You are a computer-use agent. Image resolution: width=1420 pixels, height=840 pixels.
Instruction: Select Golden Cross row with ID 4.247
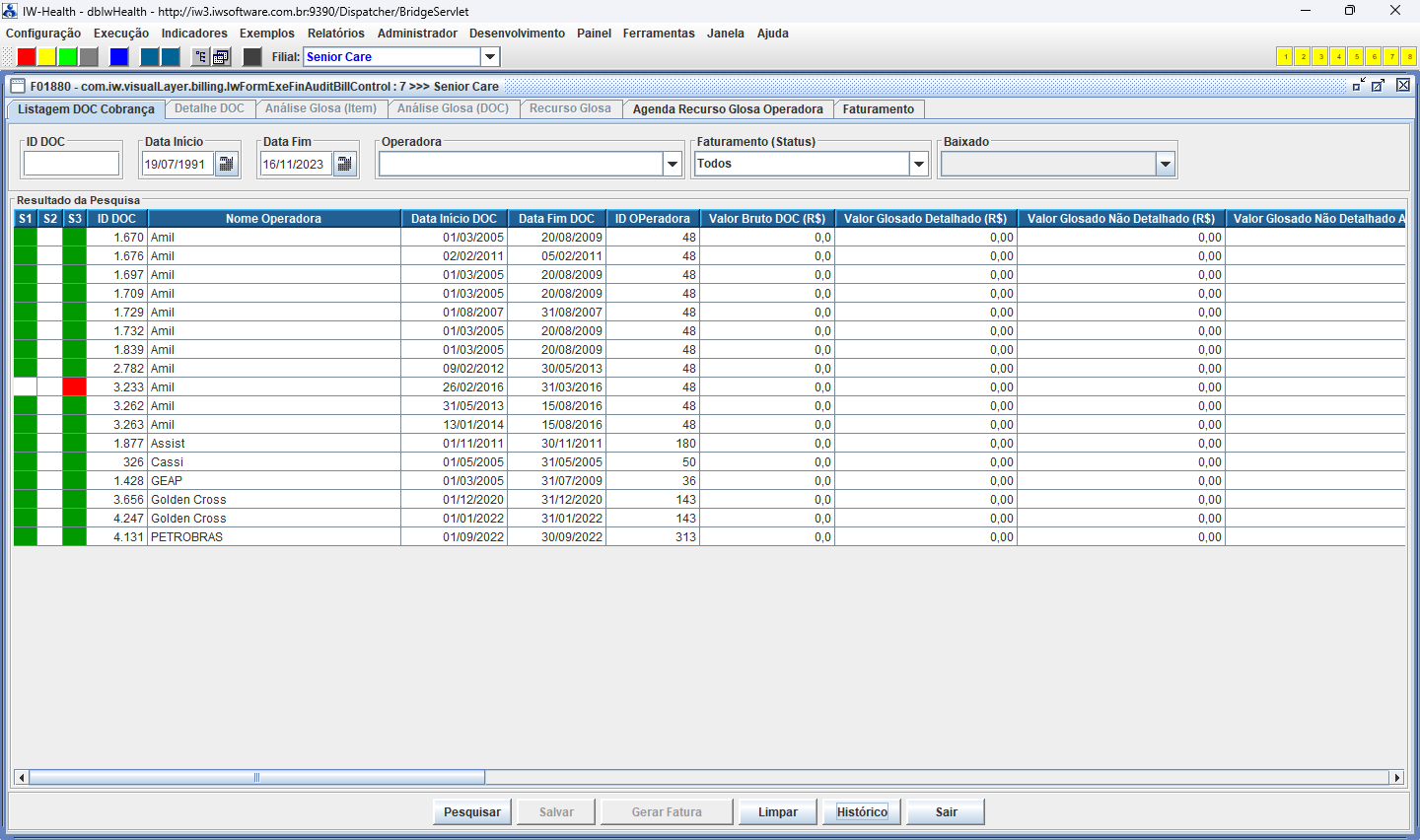point(709,519)
